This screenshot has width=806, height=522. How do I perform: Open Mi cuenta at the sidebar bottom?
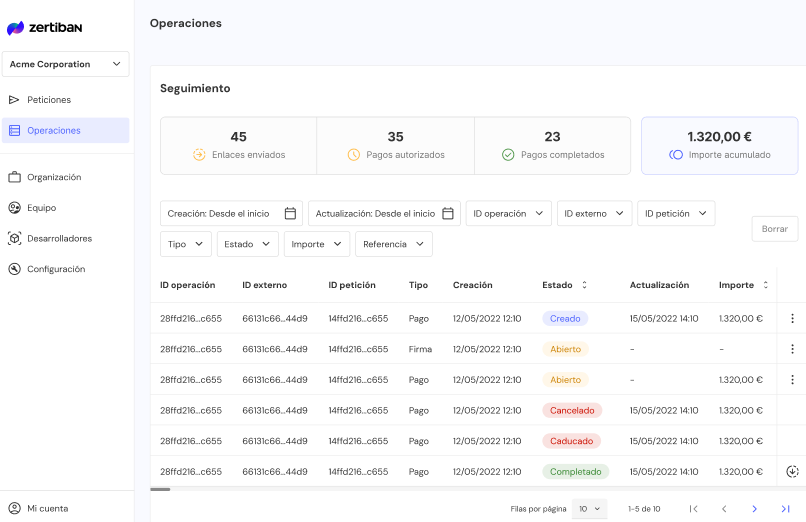tap(47, 508)
